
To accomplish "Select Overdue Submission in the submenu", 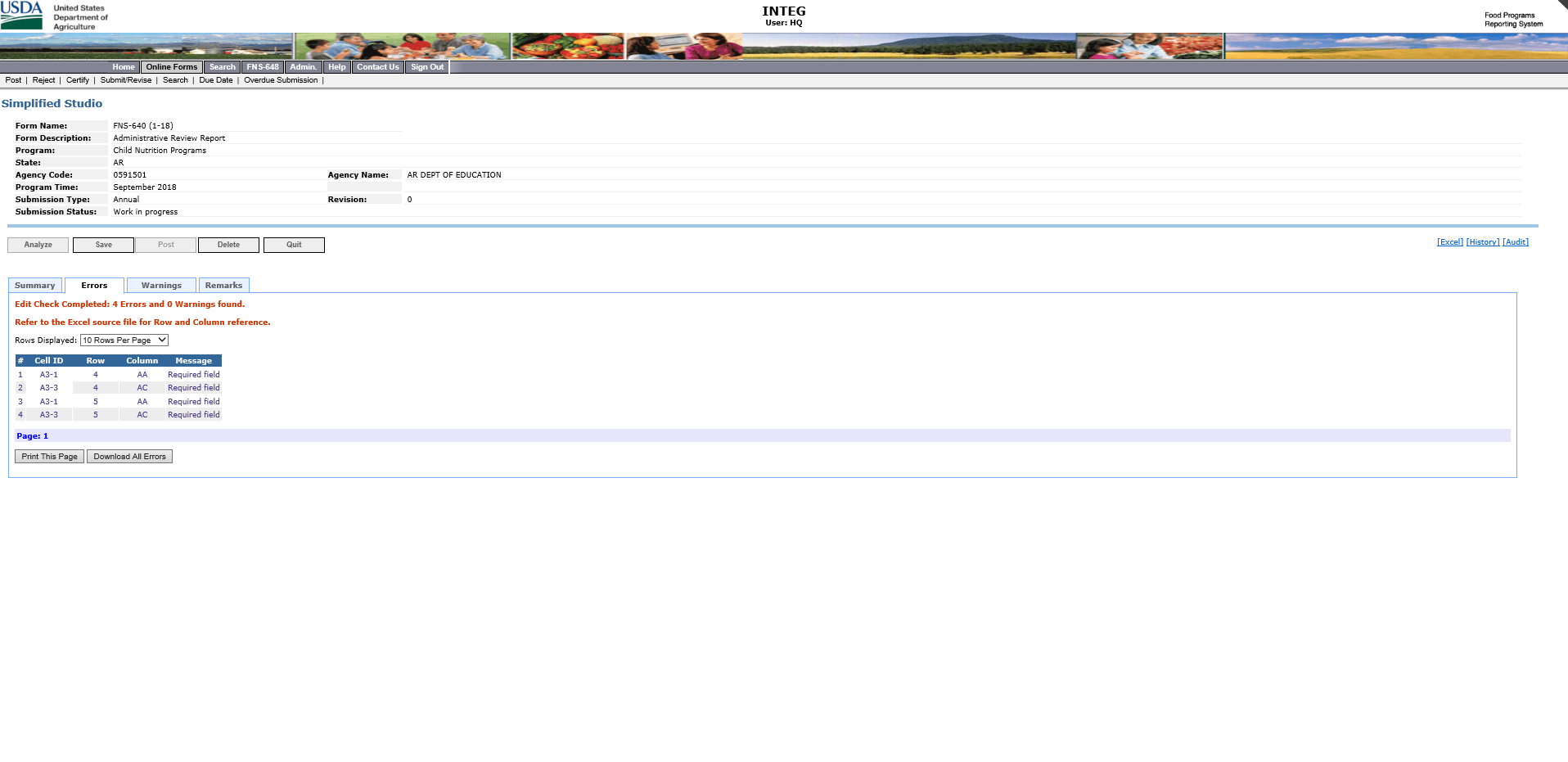I will (281, 80).
